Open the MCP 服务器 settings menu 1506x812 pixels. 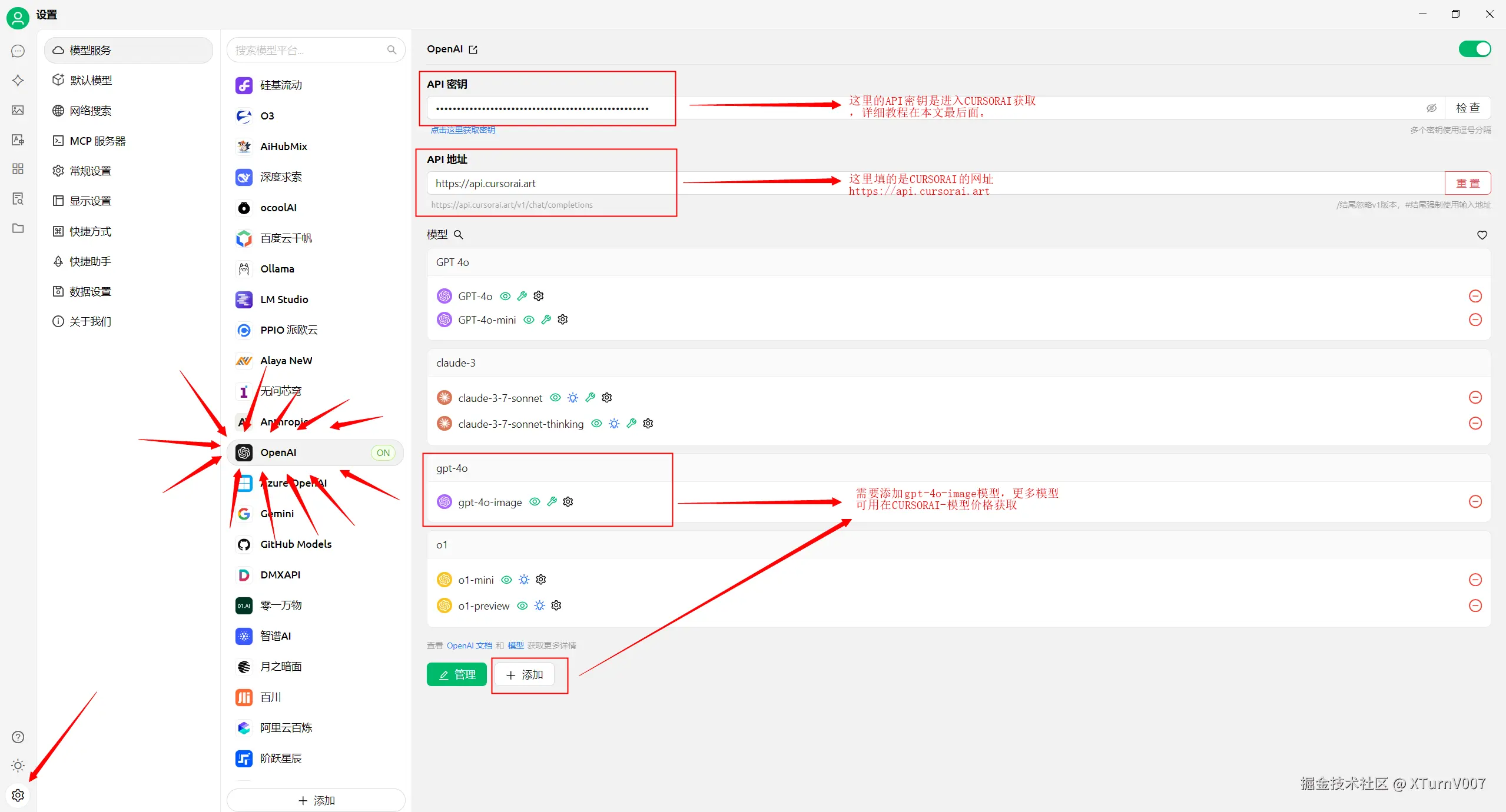(x=98, y=141)
